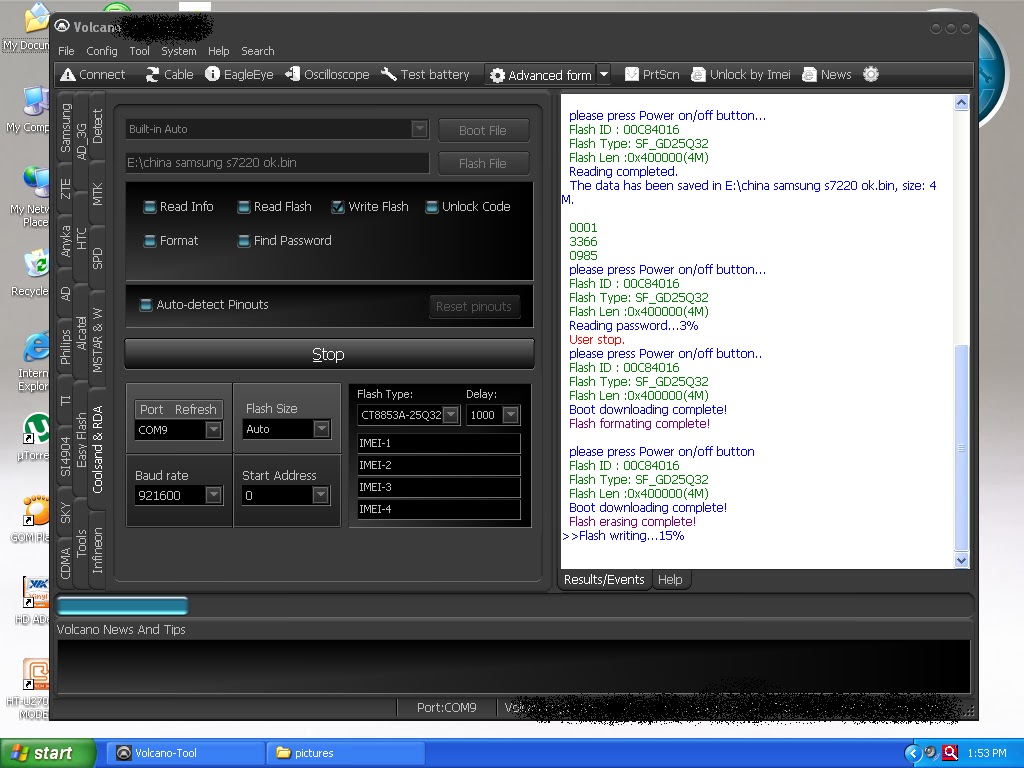1024x768 pixels.
Task: Click the log scroll-down arrow
Action: point(961,560)
